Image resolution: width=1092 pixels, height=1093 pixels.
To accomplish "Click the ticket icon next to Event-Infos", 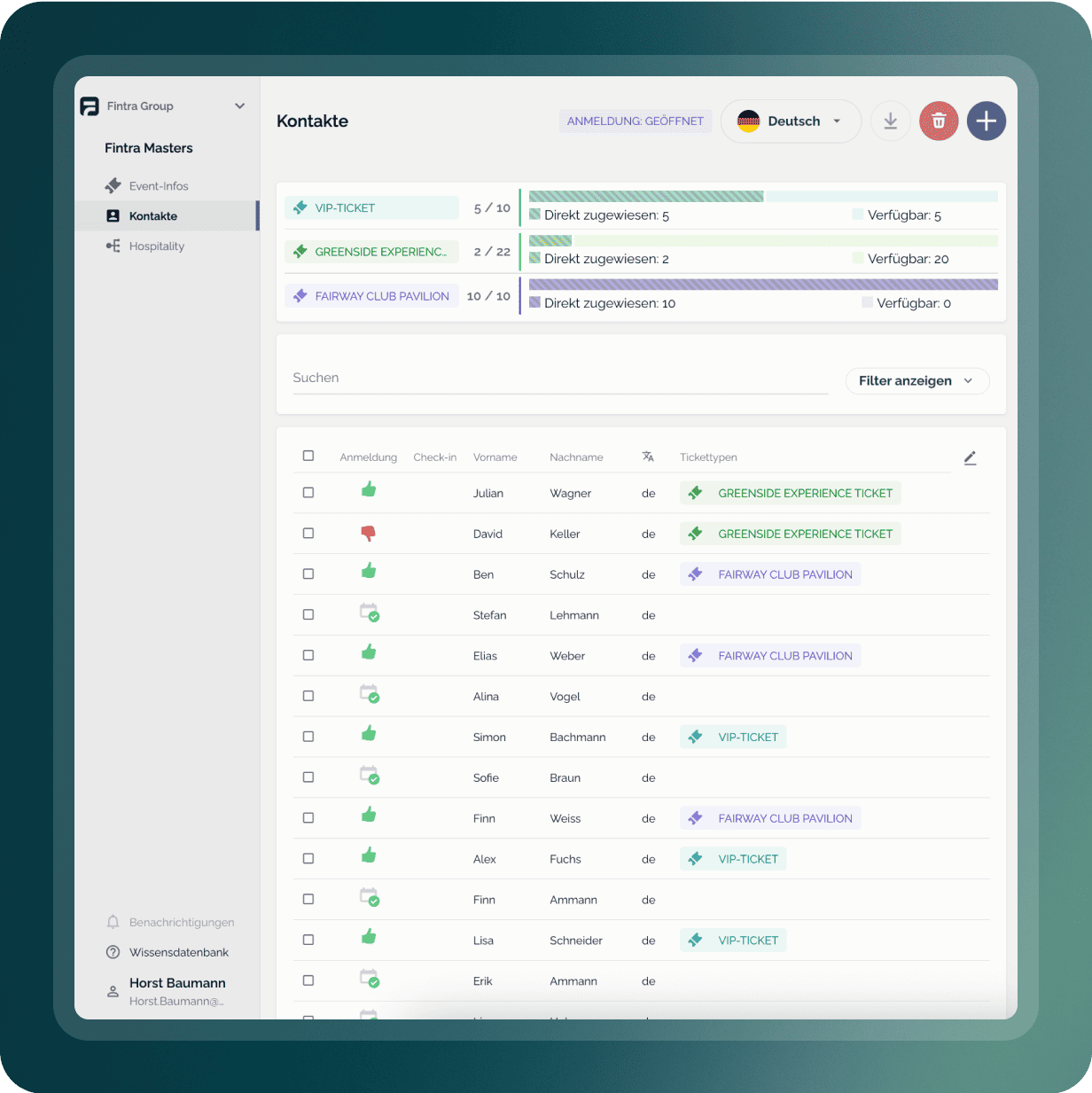I will coord(113,185).
